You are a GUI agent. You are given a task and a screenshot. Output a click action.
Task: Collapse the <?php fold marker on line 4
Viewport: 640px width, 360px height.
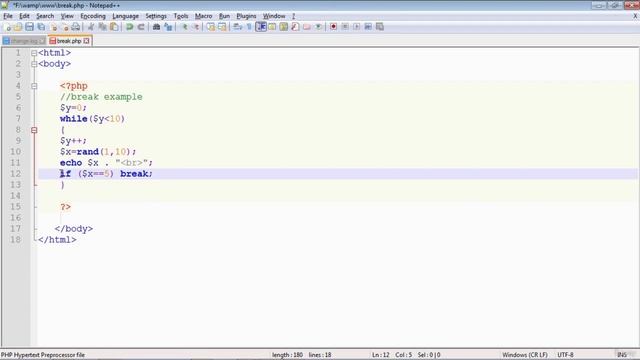(34, 86)
